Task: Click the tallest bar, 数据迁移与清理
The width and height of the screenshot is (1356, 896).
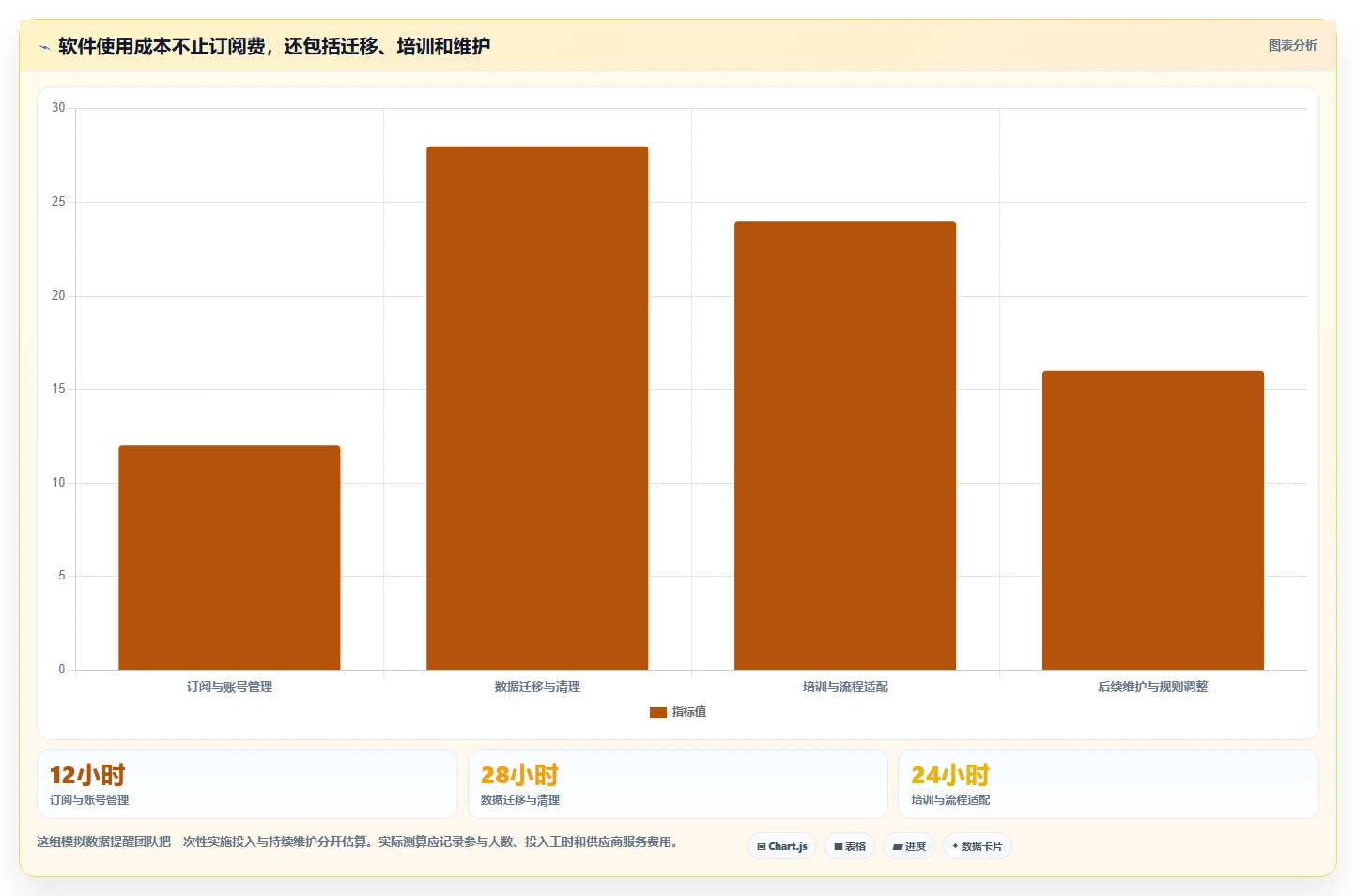Action: point(537,408)
